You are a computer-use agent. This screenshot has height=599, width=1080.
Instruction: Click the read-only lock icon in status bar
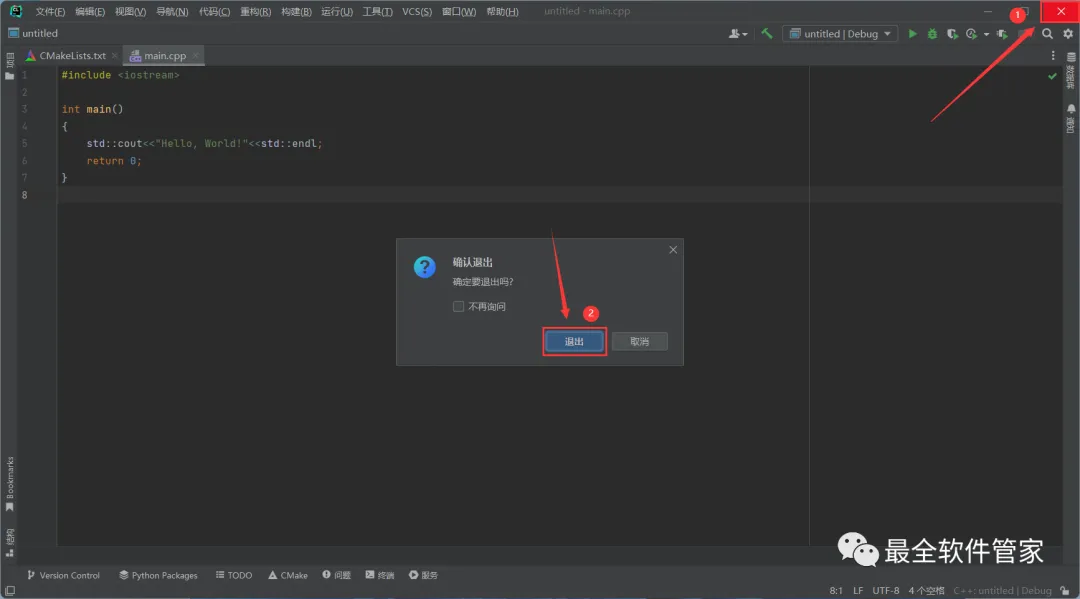[x=1065, y=591]
